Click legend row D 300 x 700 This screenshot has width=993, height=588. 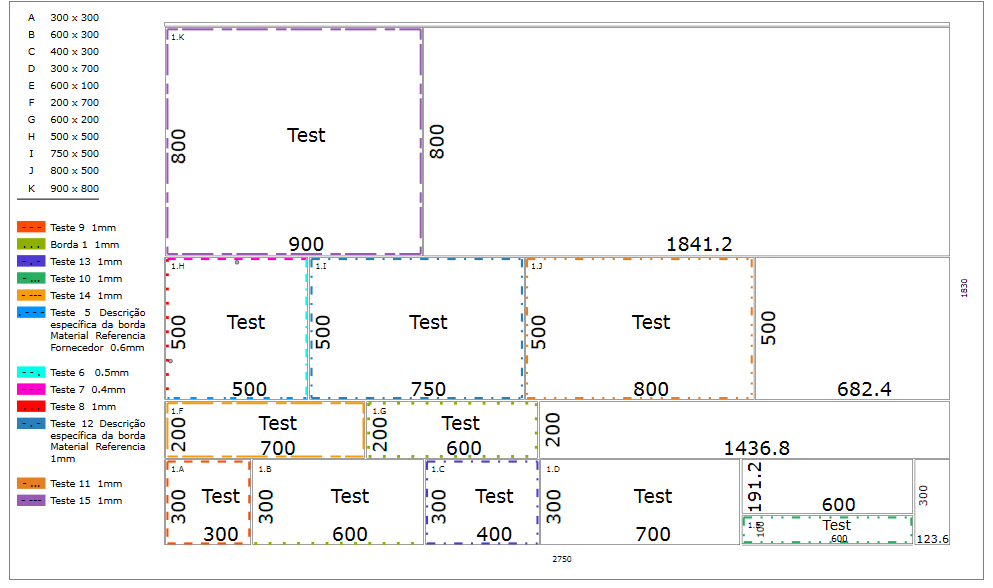(63, 69)
